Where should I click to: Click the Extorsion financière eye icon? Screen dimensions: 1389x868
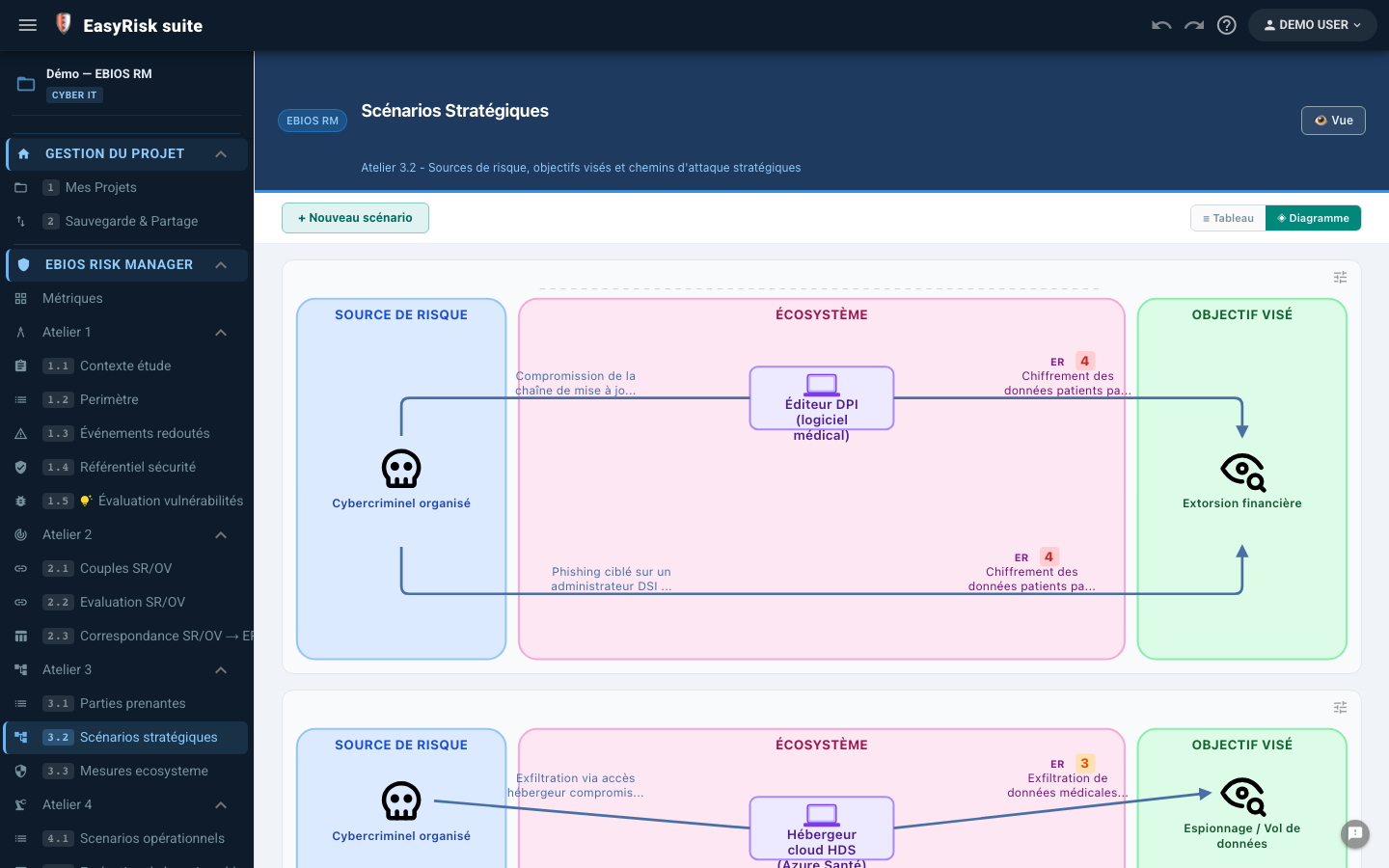pos(1242,472)
